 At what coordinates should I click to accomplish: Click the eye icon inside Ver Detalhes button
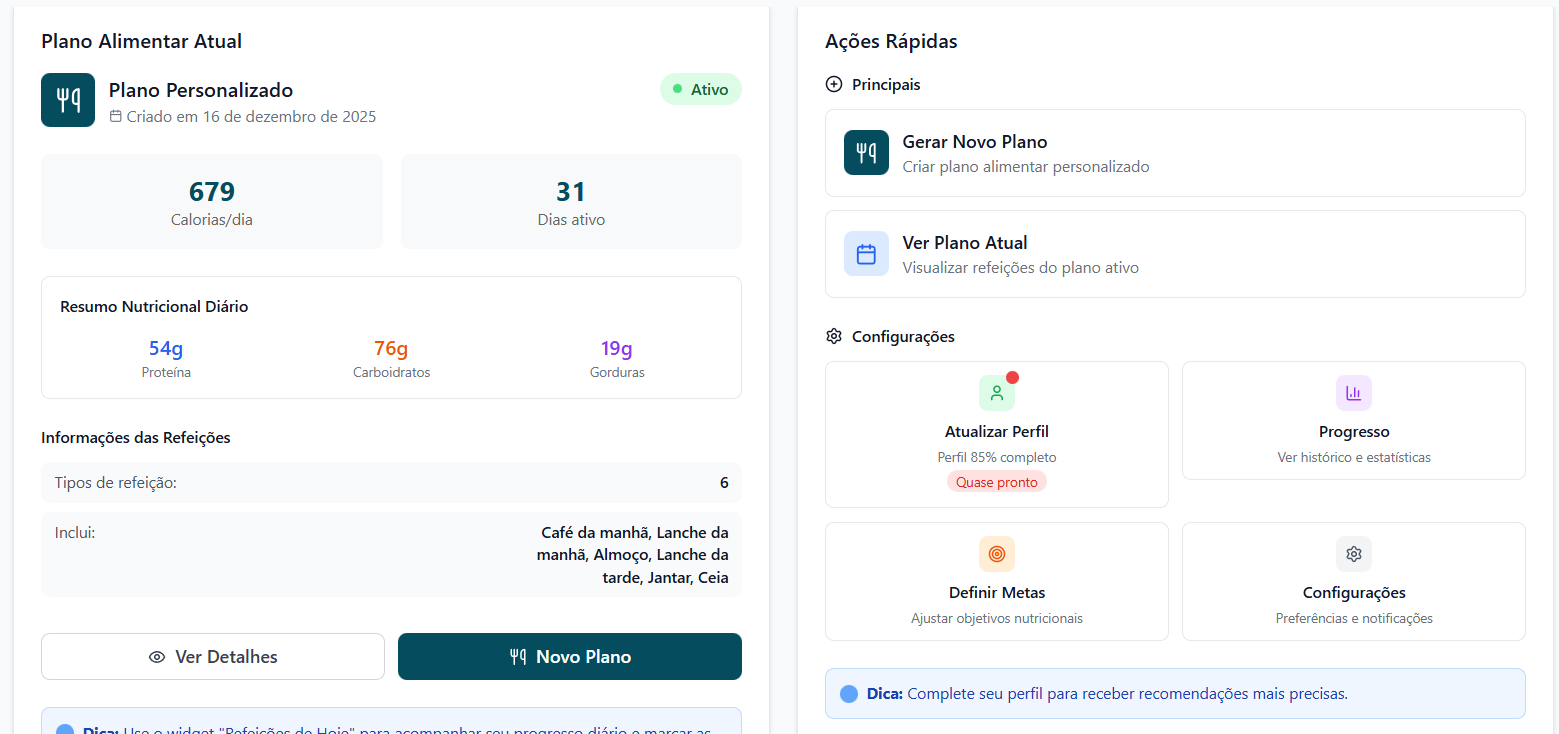[x=158, y=656]
